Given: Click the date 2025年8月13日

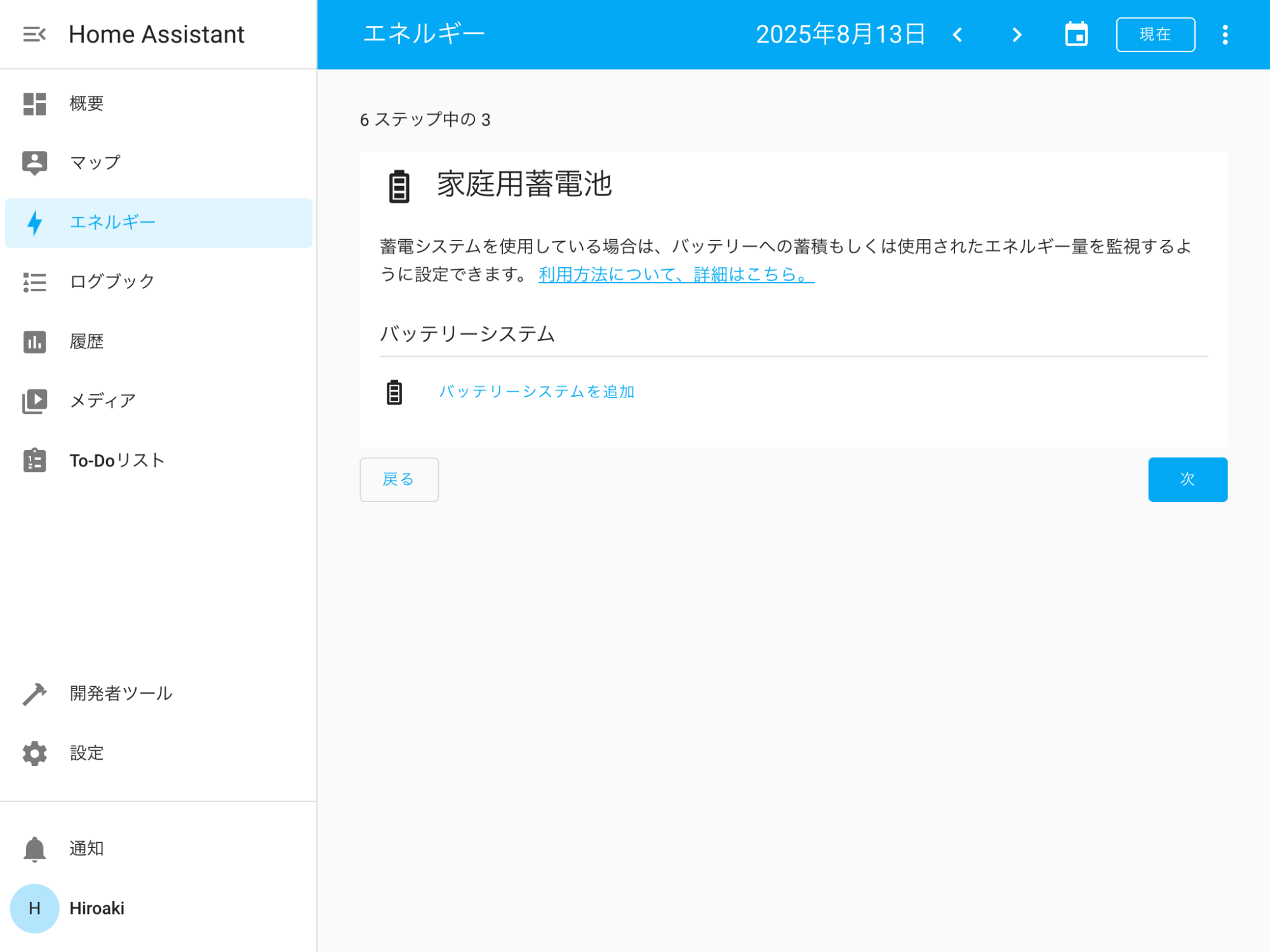Looking at the screenshot, I should (x=840, y=34).
